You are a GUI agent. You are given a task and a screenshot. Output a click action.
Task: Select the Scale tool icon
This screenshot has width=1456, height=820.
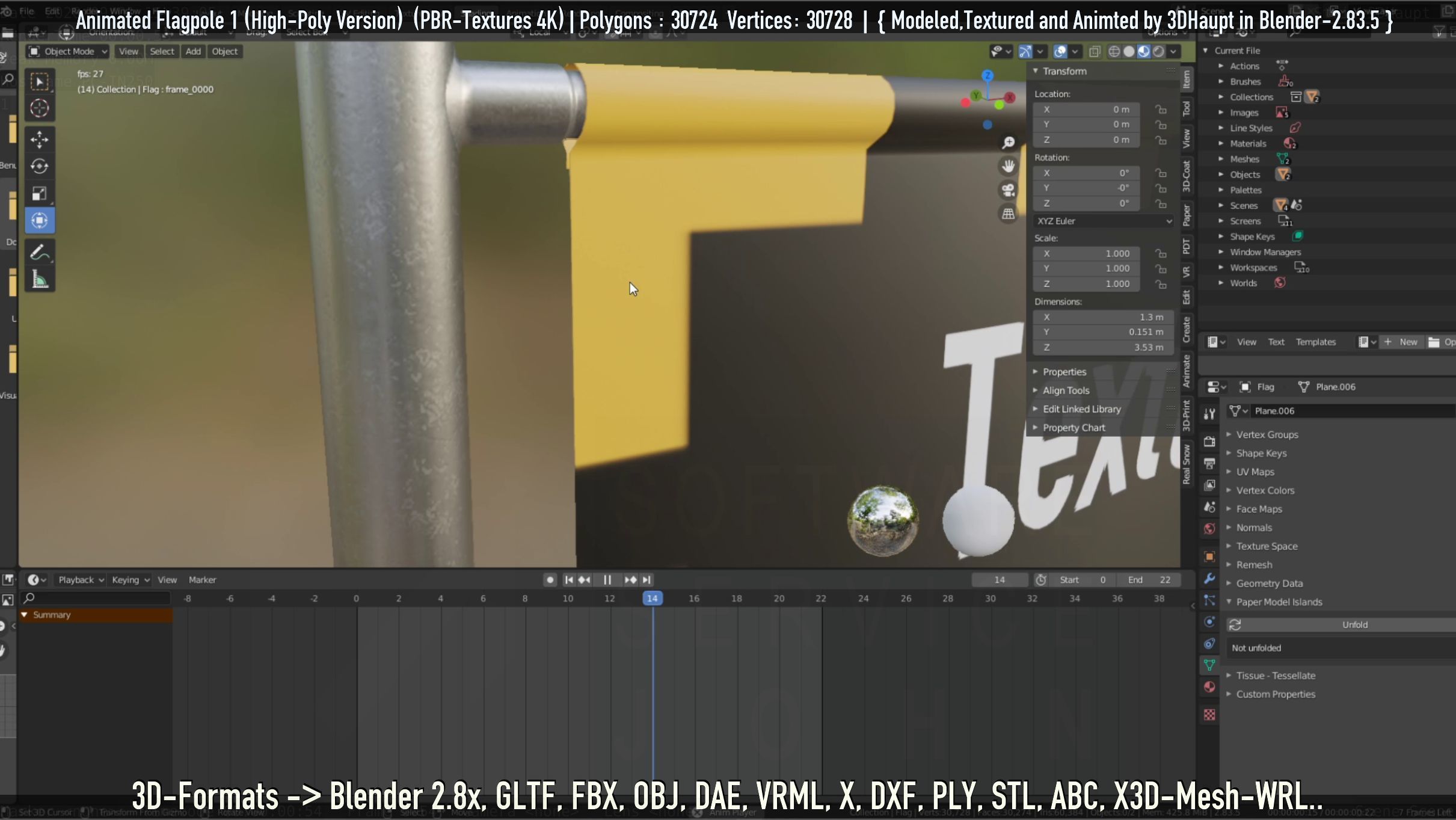[40, 193]
